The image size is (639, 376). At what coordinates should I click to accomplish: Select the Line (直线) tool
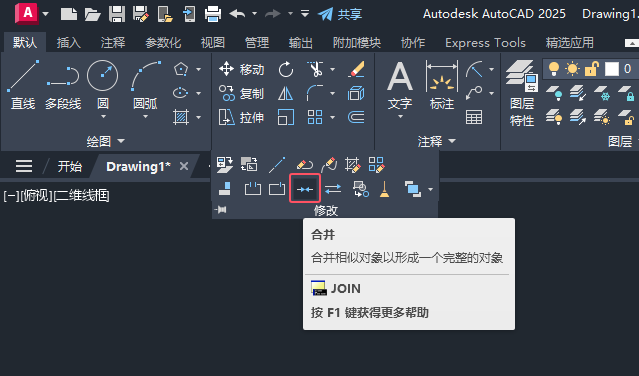tap(23, 84)
